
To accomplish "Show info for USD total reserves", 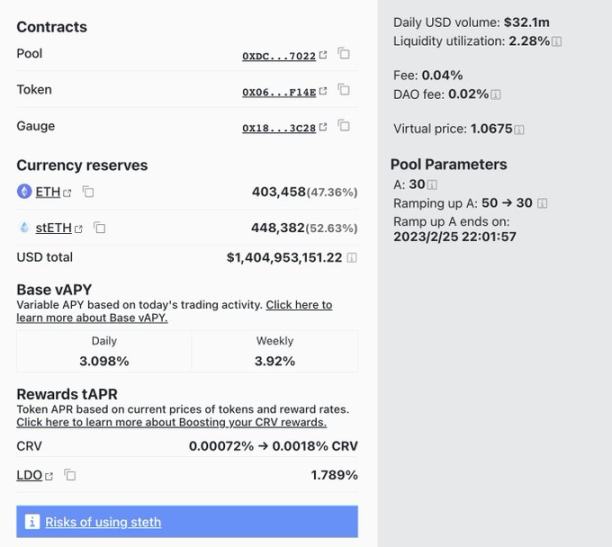I will [x=352, y=258].
